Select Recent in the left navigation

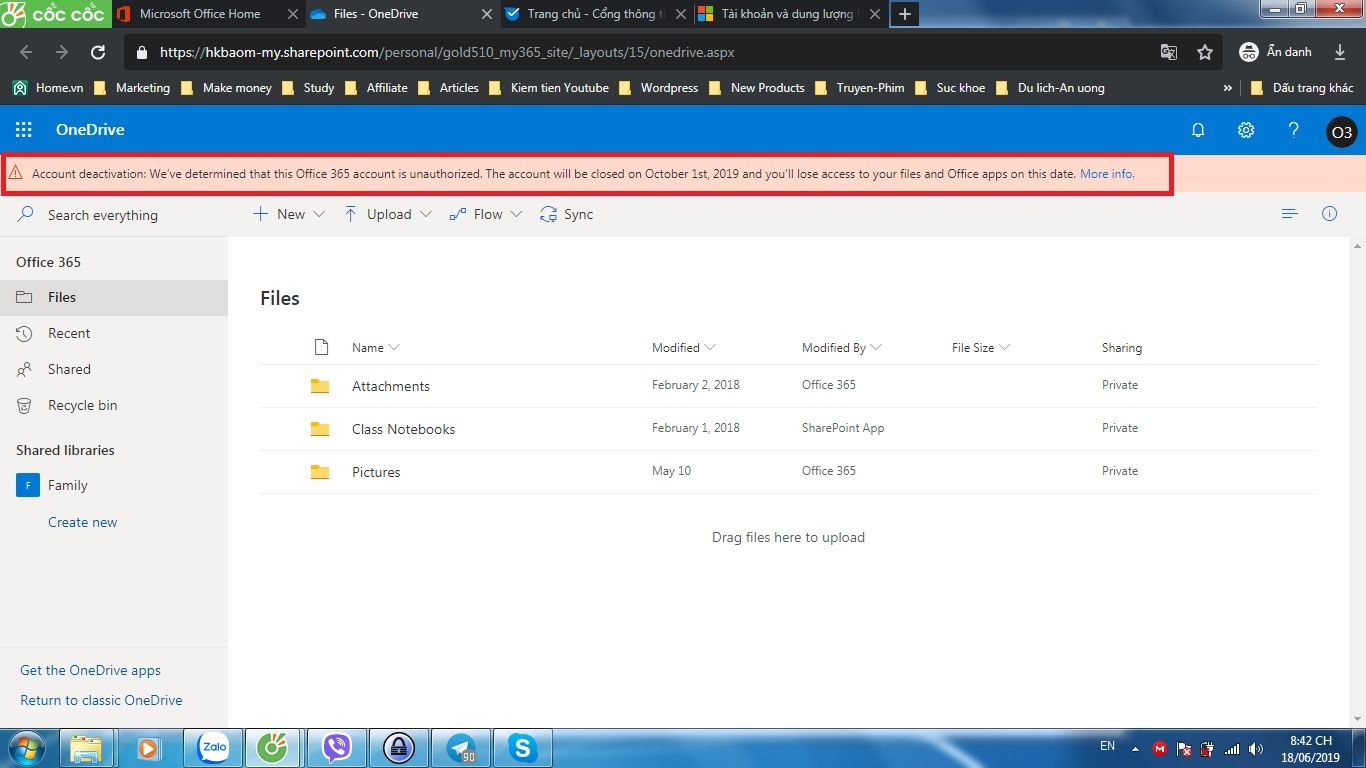coord(114,333)
